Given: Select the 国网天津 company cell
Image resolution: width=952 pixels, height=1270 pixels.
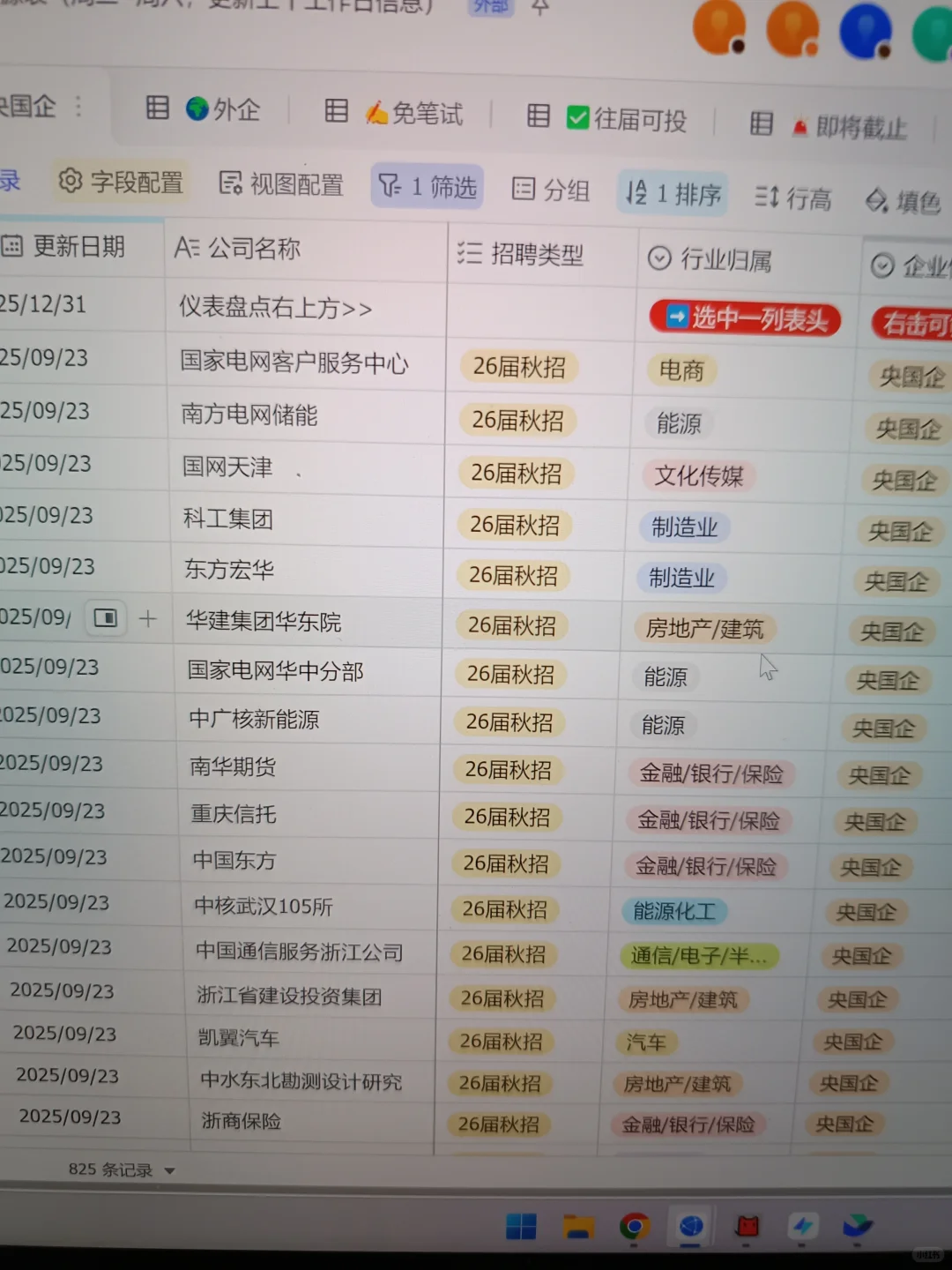Looking at the screenshot, I should tap(306, 467).
